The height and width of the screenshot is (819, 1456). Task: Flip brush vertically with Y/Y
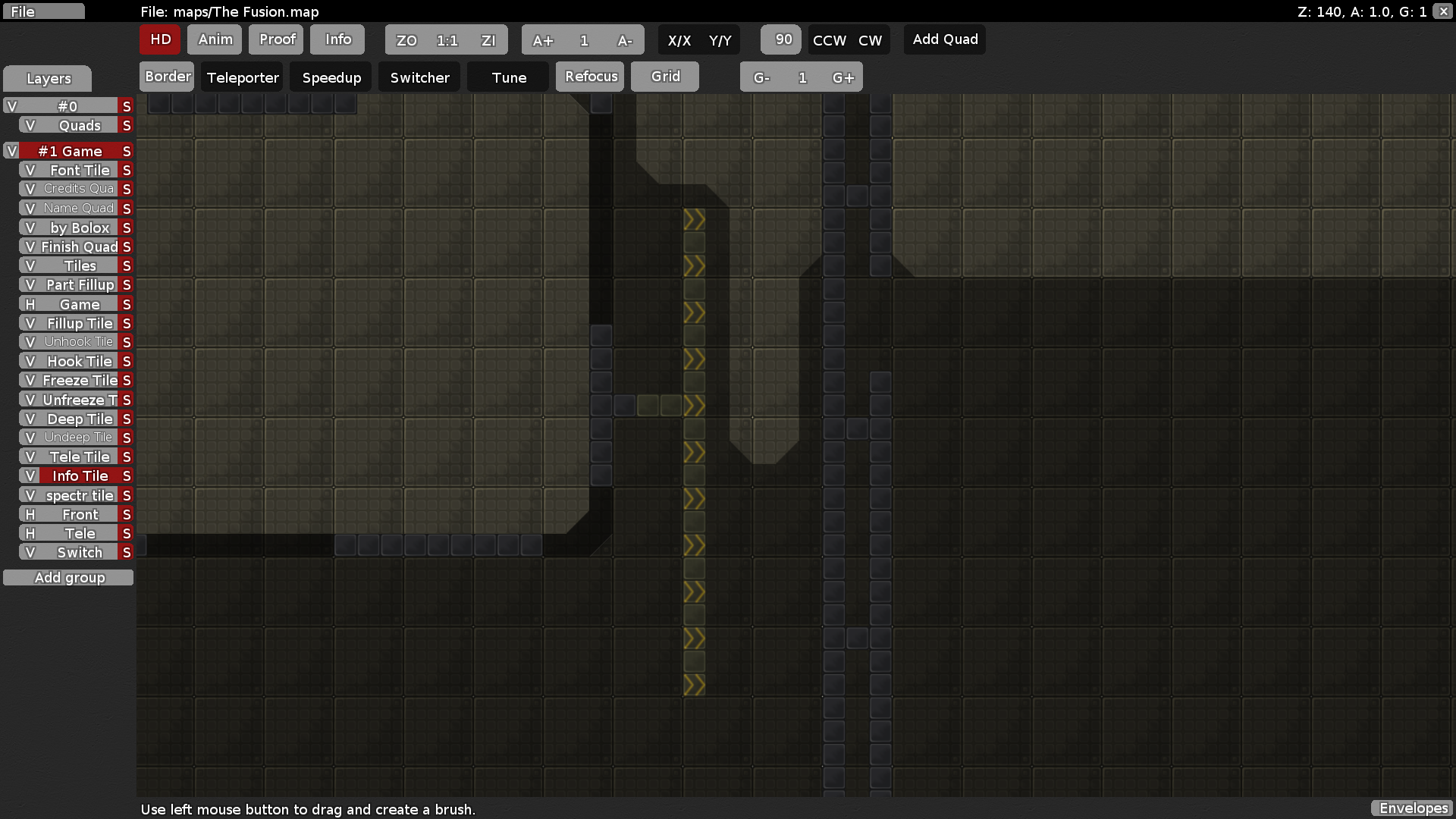[x=720, y=40]
